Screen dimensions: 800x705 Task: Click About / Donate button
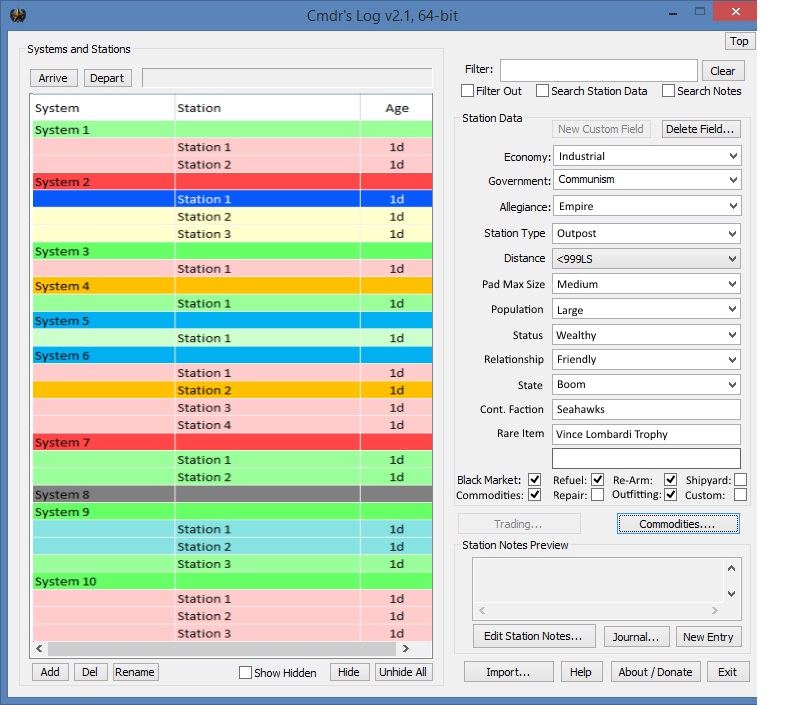pos(656,672)
